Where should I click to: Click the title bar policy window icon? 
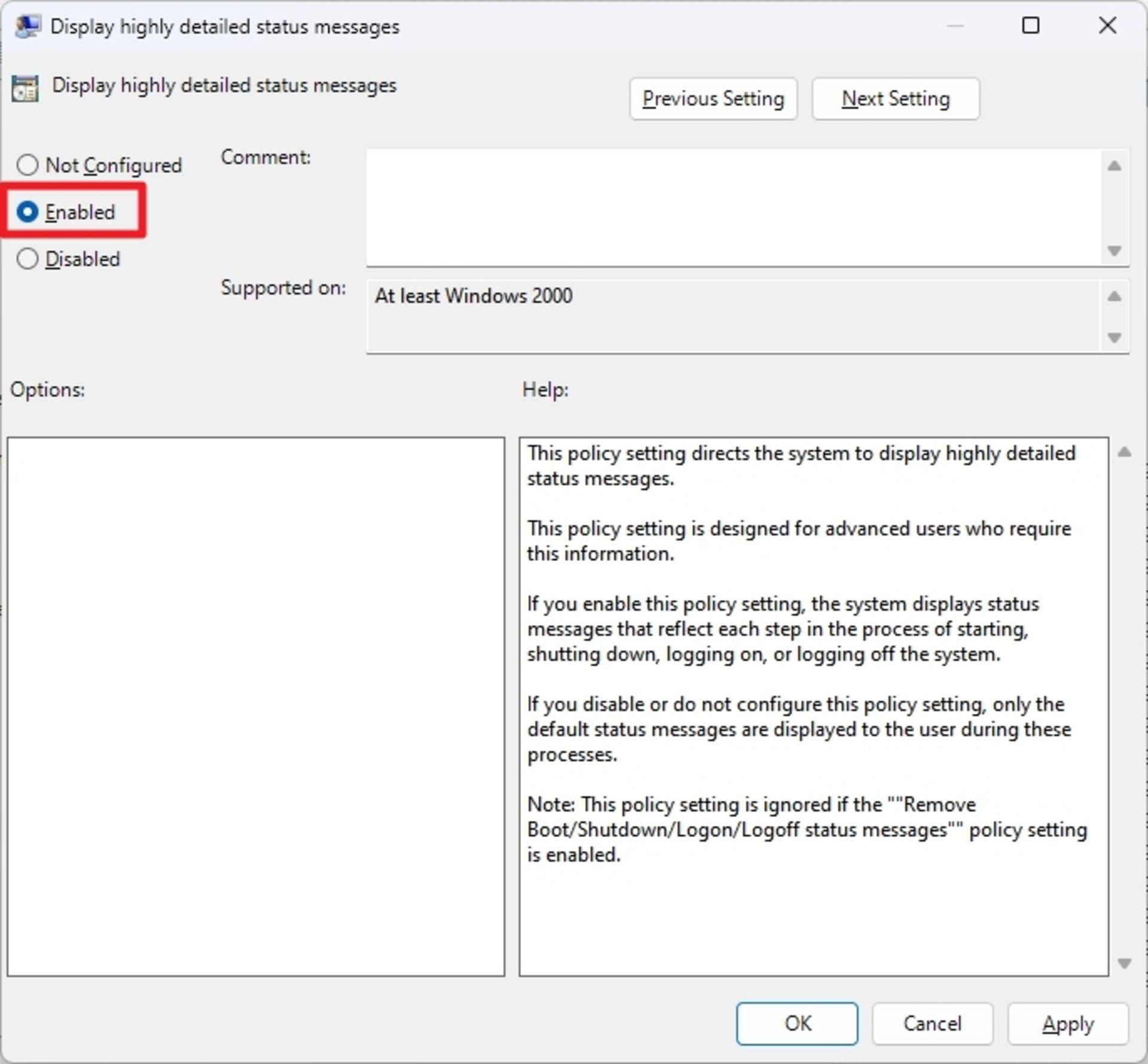click(27, 26)
